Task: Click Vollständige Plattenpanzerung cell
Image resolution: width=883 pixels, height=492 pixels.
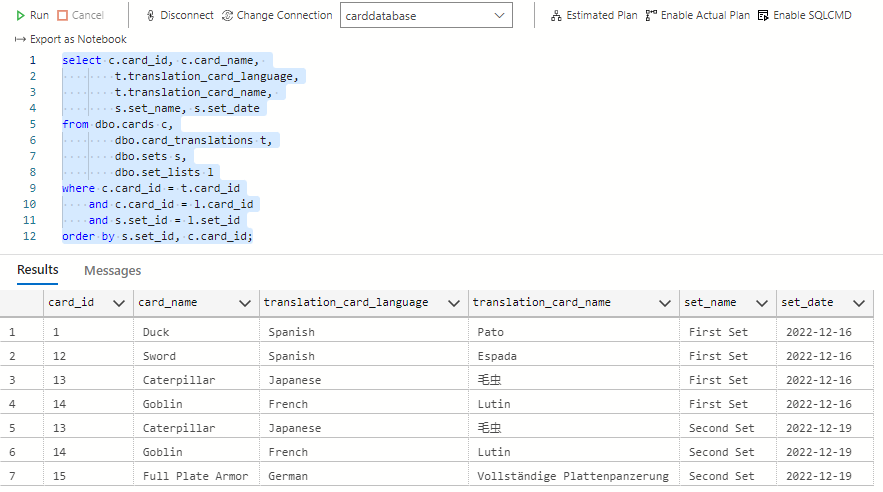Action: pyautogui.click(x=574, y=476)
